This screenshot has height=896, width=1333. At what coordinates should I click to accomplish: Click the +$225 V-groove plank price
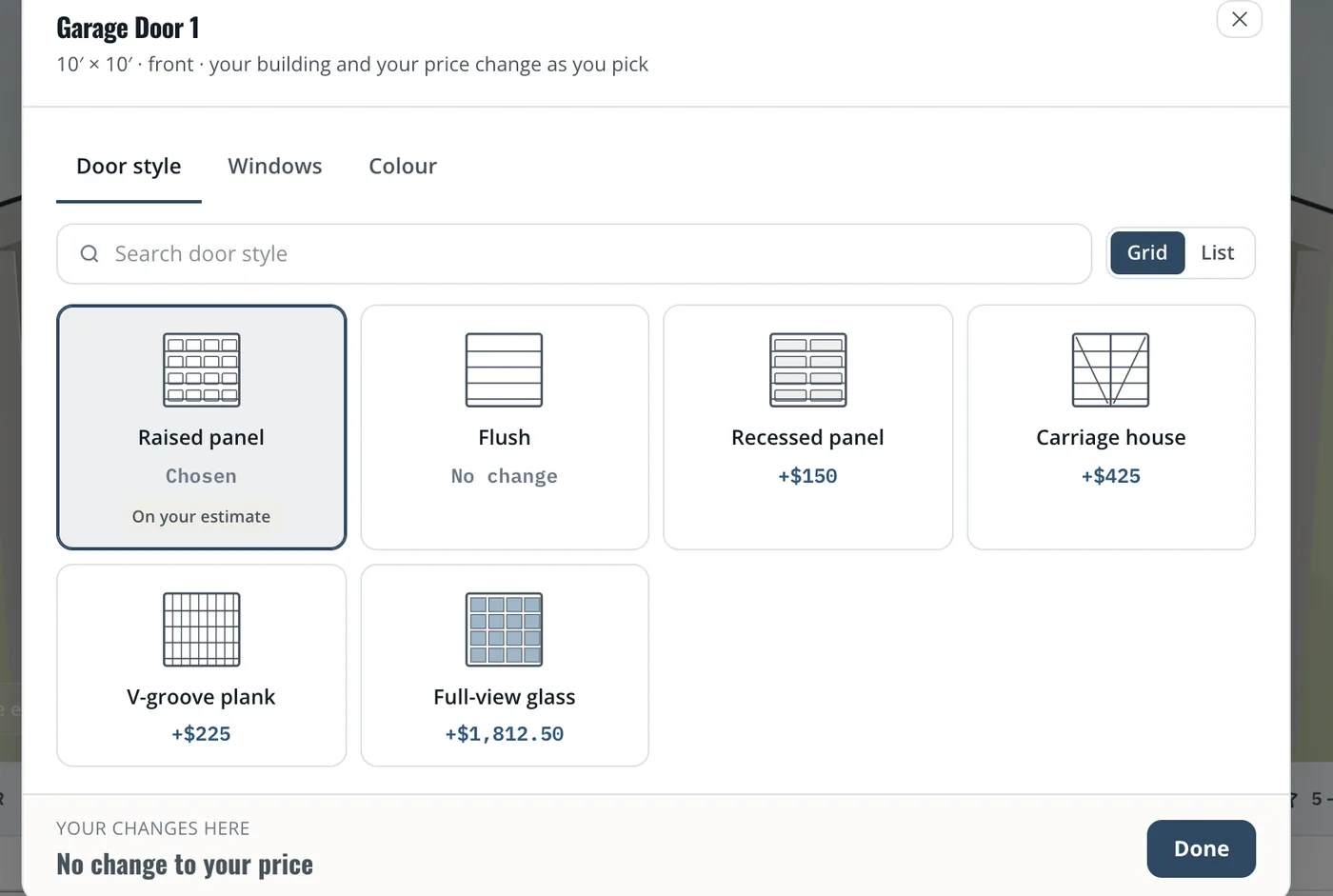[201, 734]
